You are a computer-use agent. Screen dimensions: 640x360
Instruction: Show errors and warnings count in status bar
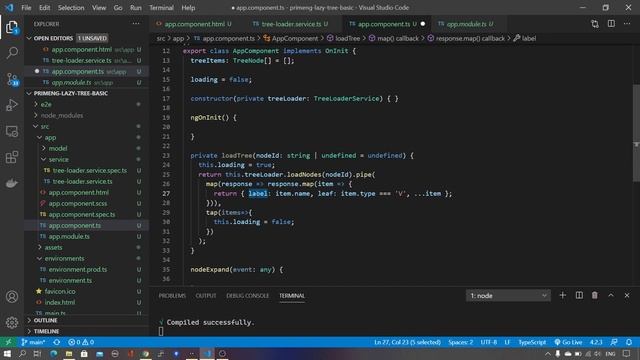(x=81, y=342)
